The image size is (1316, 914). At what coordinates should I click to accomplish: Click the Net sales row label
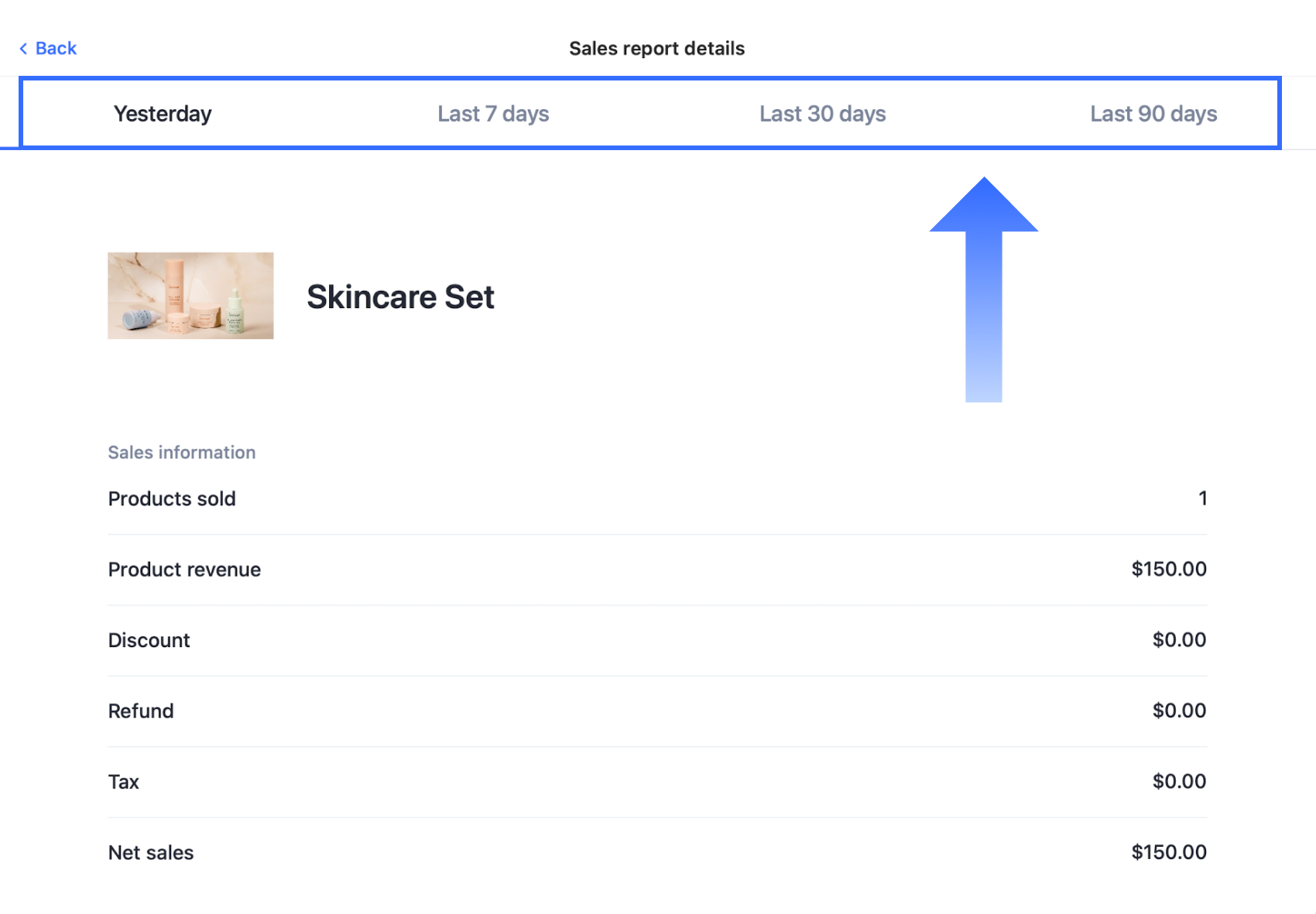[151, 852]
